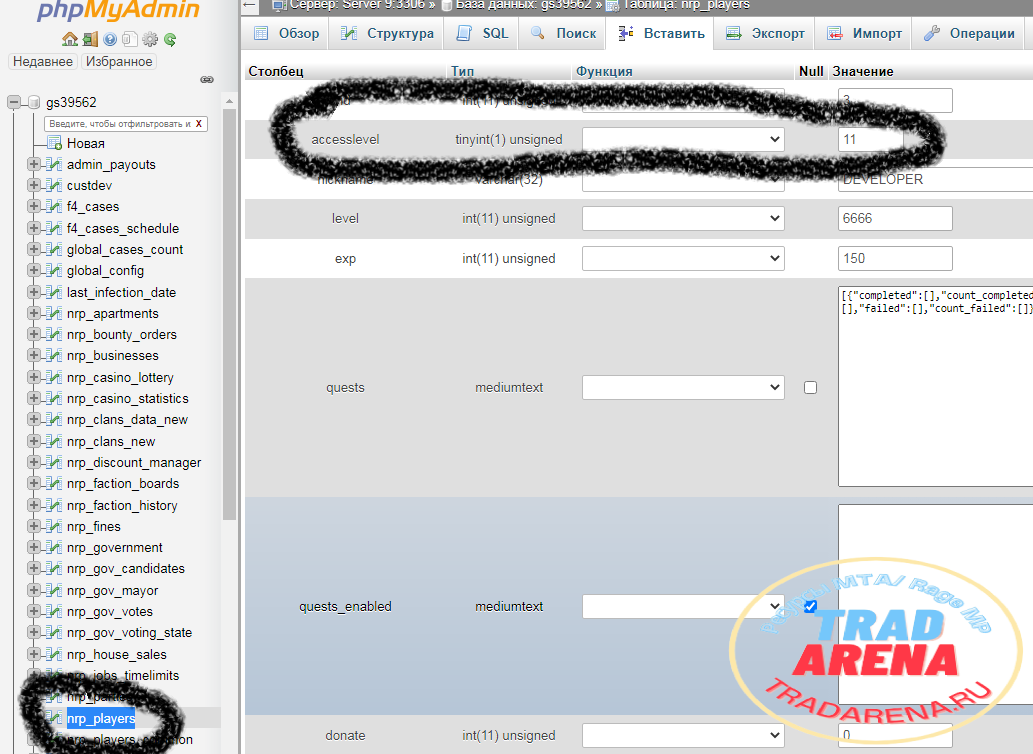Viewport: 1033px width, 754px height.
Task: Click admin_payouts table icon
Action: point(54,165)
